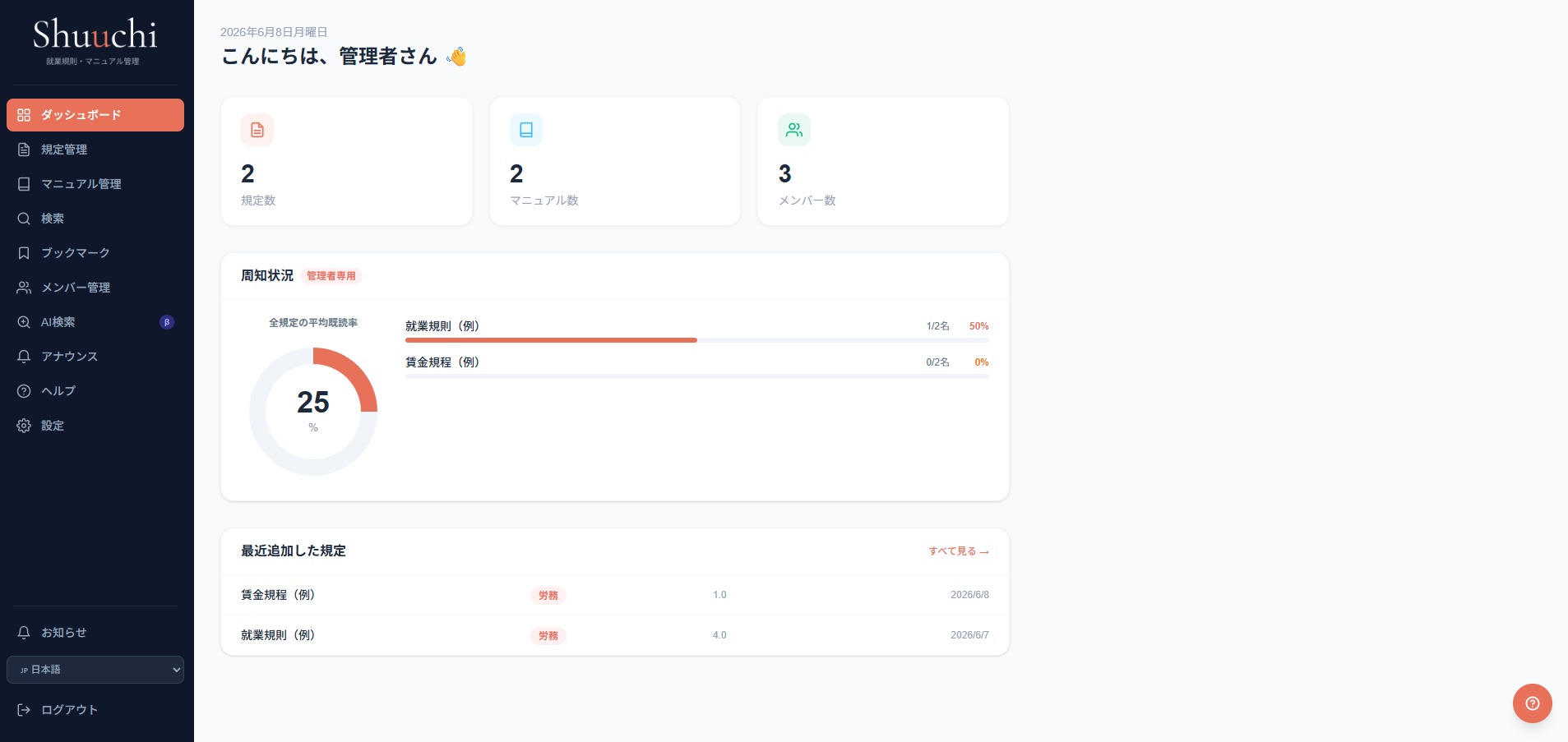Click the 労務 tag on 賃金規程 row
The image size is (1568, 742).
[x=548, y=596]
